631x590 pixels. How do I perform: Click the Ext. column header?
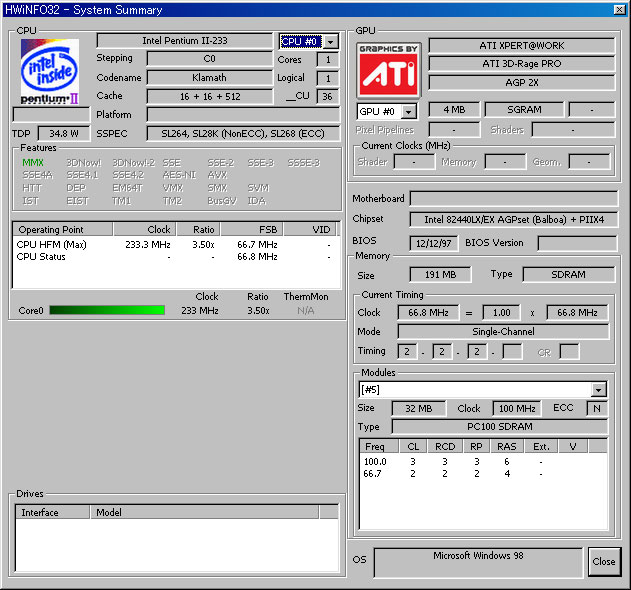tap(541, 446)
